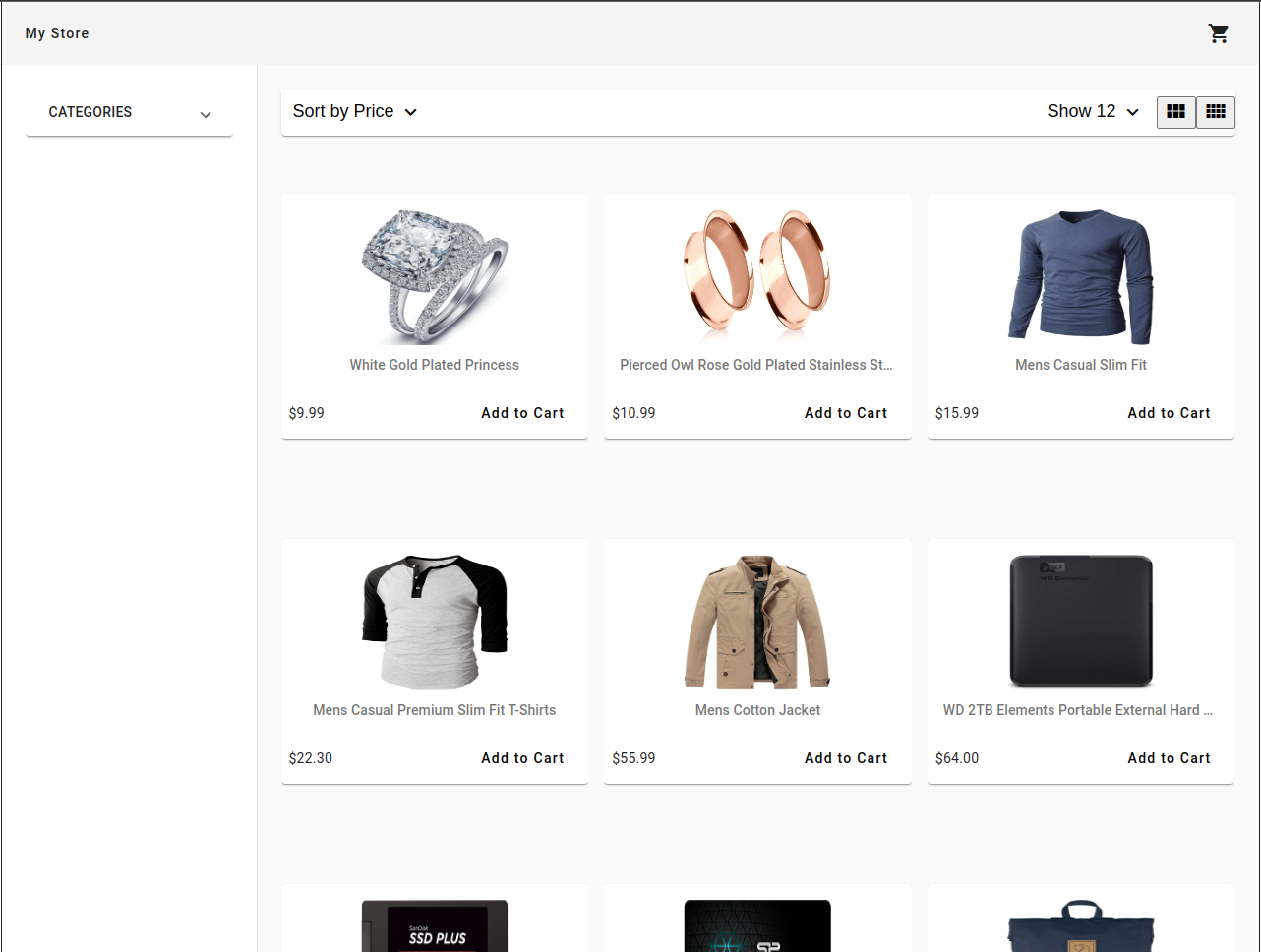Add White Gold Plated Princess to cart
1261x952 pixels.
(522, 413)
